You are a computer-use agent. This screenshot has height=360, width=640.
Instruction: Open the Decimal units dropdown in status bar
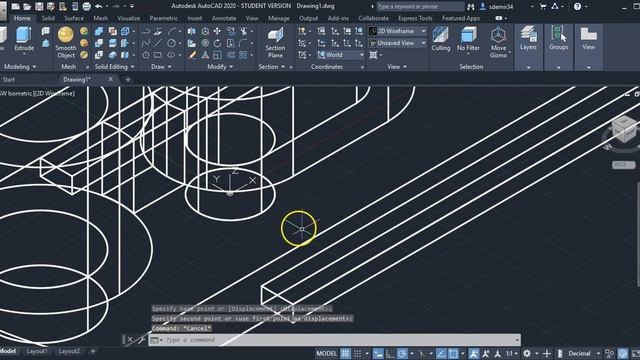click(584, 353)
